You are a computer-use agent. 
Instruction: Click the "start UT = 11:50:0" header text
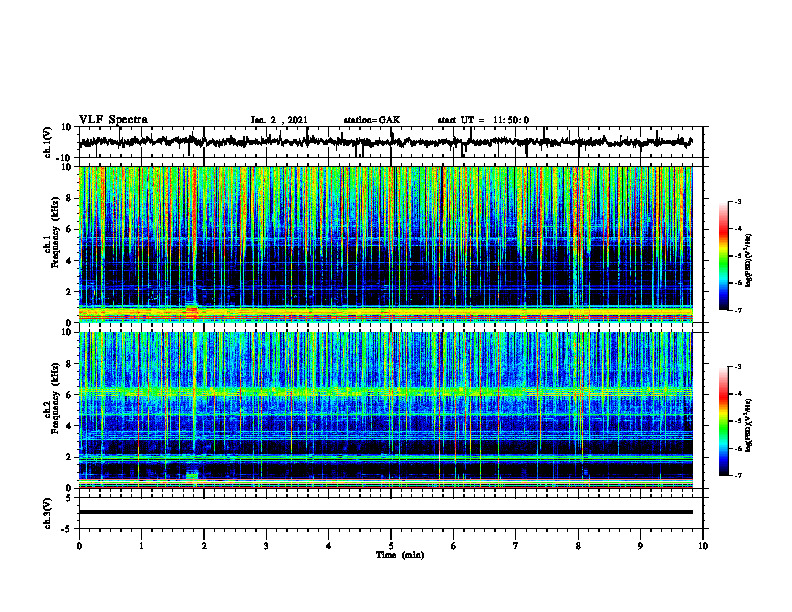[x=483, y=120]
